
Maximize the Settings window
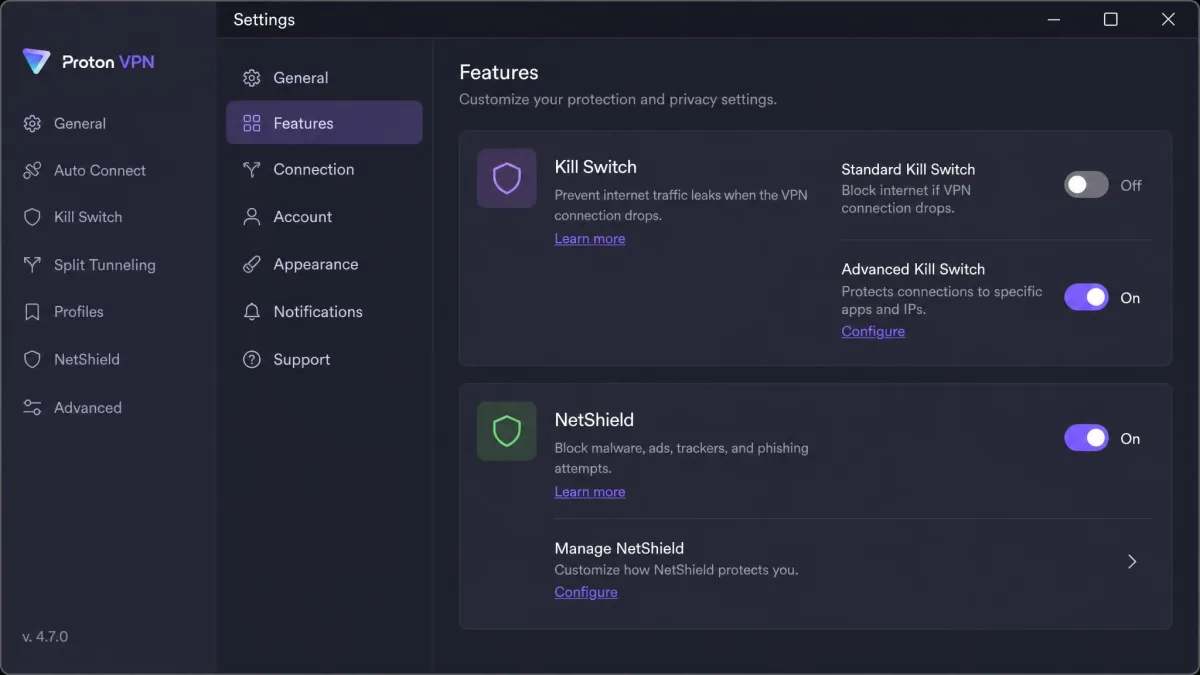(x=1110, y=19)
